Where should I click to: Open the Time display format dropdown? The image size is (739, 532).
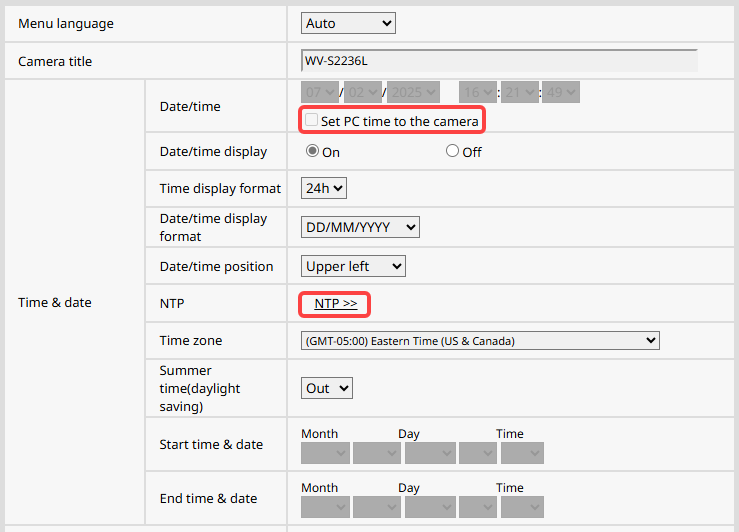point(323,187)
